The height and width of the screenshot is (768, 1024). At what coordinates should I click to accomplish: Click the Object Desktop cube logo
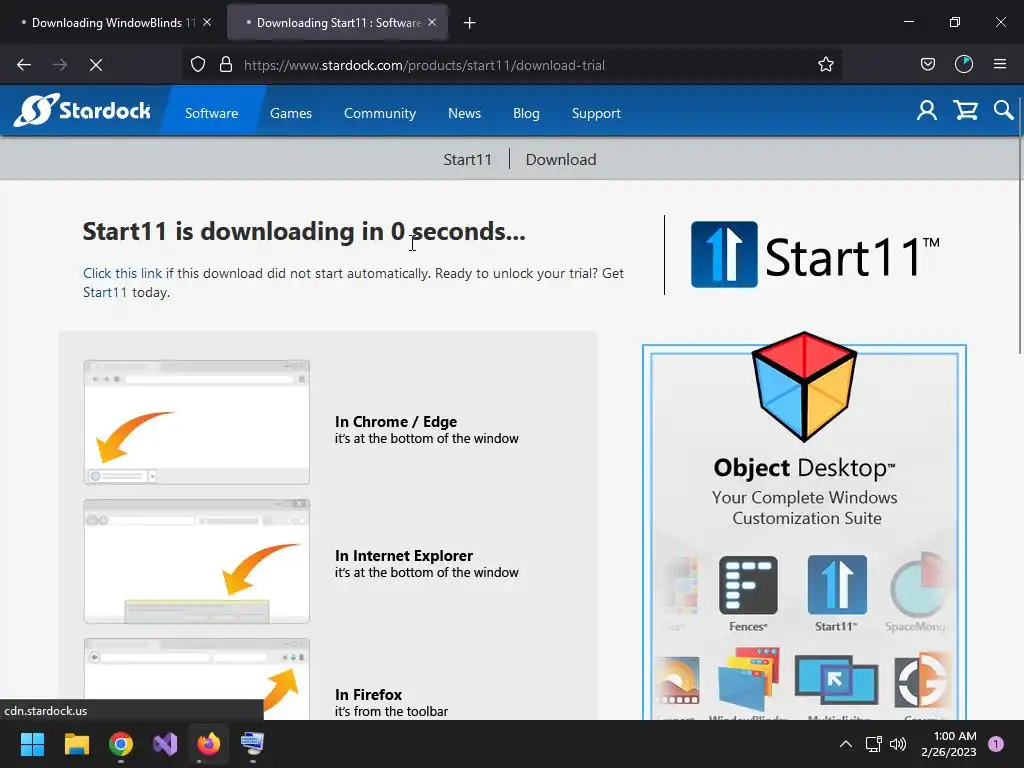click(x=804, y=387)
